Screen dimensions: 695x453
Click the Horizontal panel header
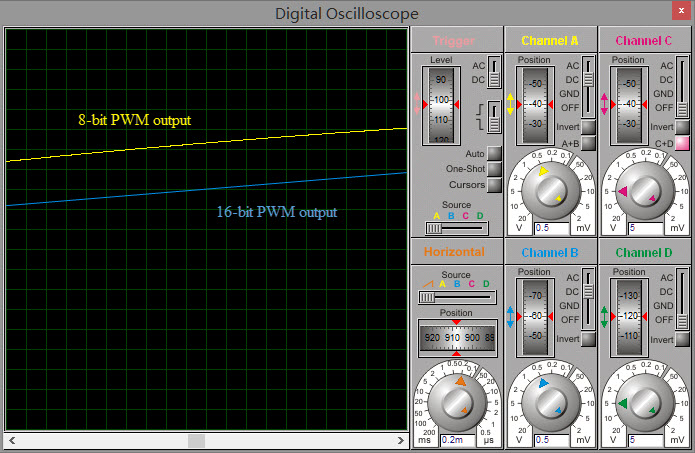coord(457,252)
